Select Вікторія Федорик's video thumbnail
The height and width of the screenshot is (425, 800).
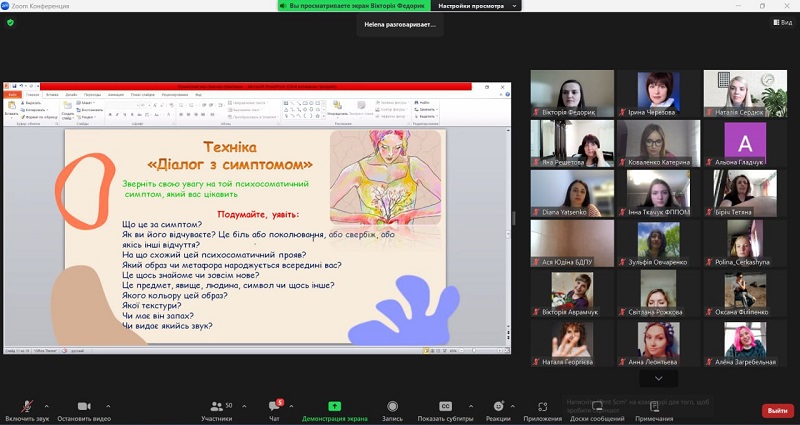[x=572, y=93]
